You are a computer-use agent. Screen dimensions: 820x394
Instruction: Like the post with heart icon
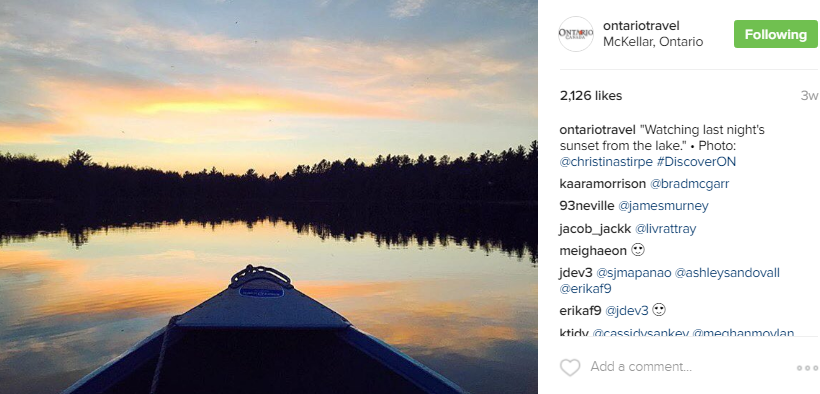tap(570, 367)
